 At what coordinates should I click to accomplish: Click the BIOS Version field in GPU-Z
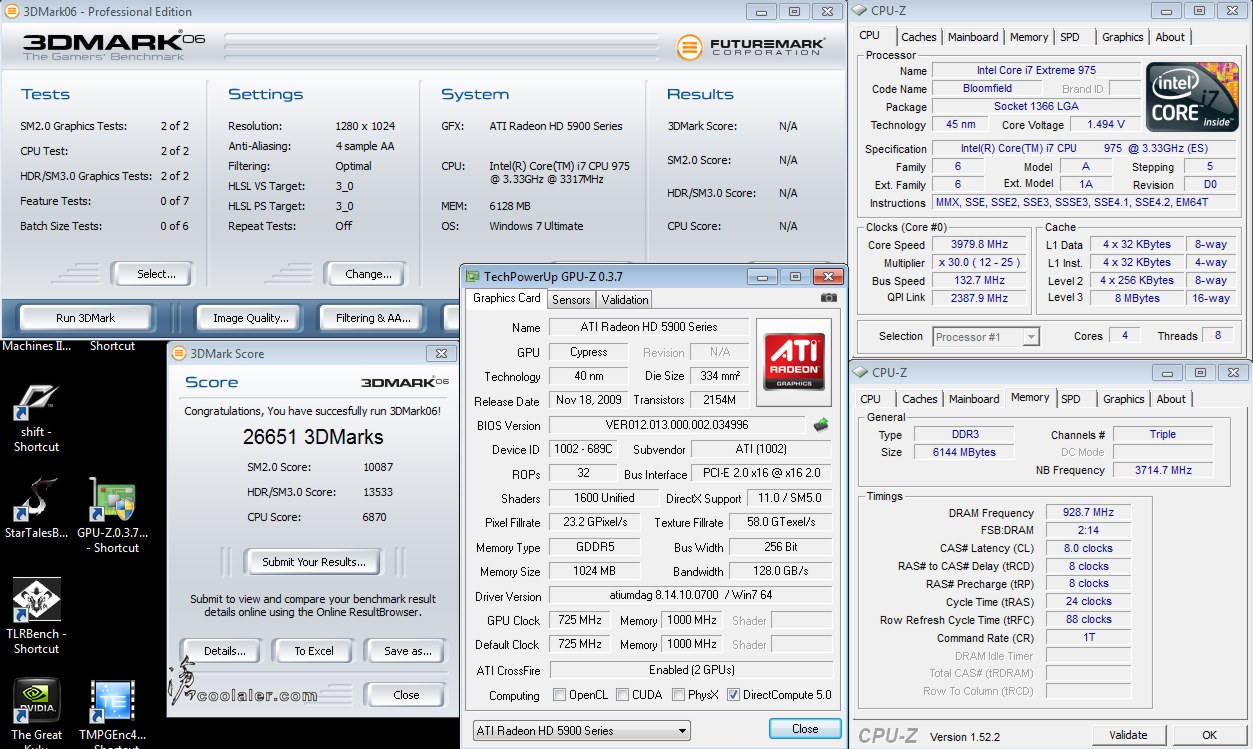(x=677, y=425)
